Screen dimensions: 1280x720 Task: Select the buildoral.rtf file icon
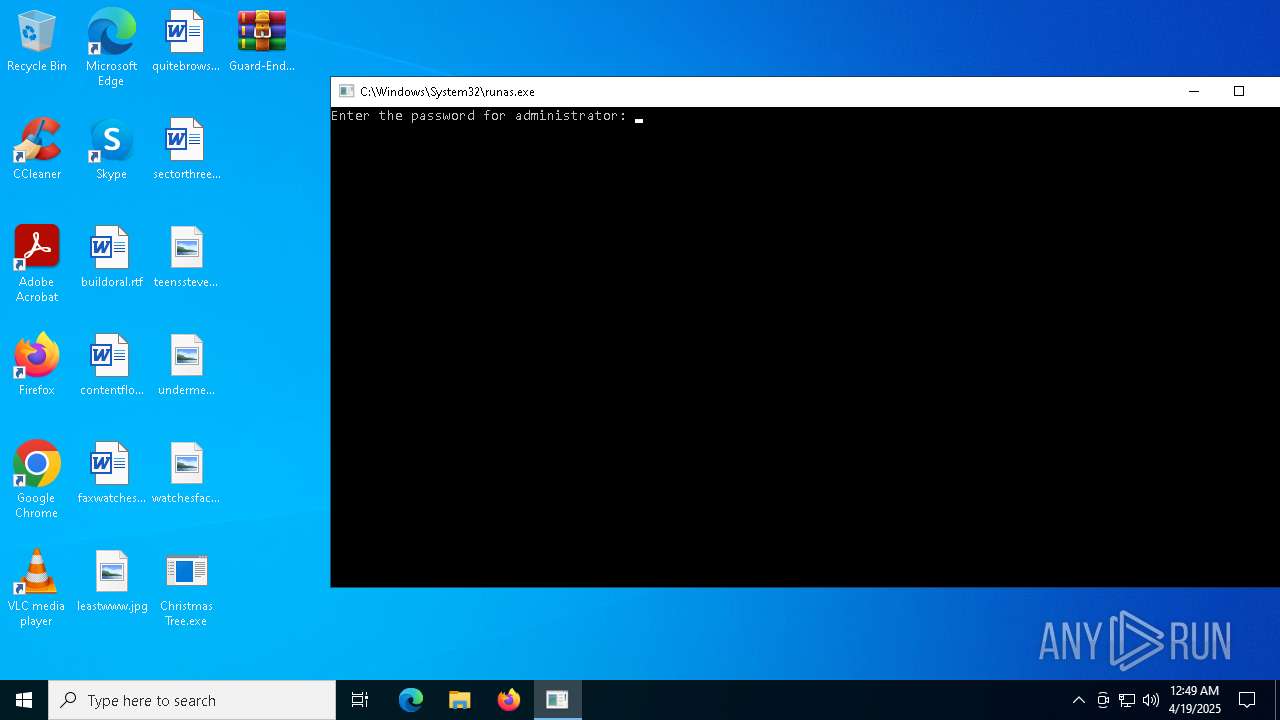click(111, 258)
